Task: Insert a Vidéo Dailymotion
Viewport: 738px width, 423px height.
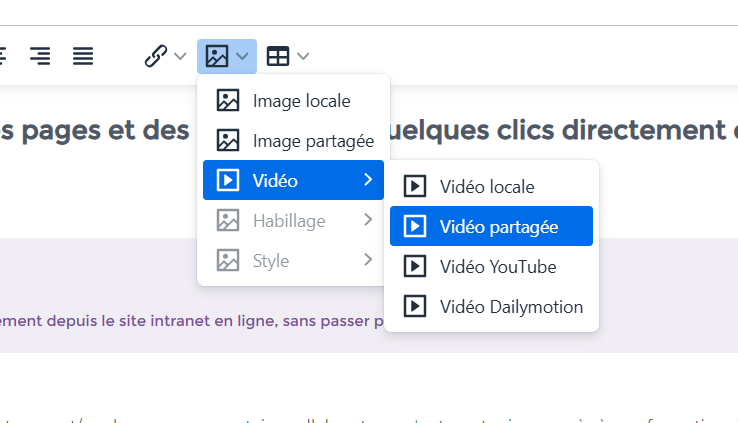Action: [x=510, y=306]
